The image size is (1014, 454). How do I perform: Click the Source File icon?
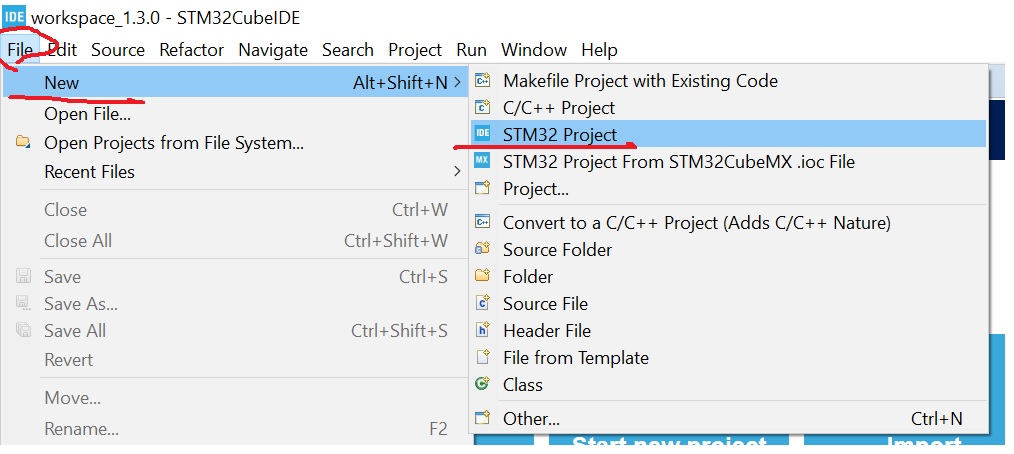point(483,303)
